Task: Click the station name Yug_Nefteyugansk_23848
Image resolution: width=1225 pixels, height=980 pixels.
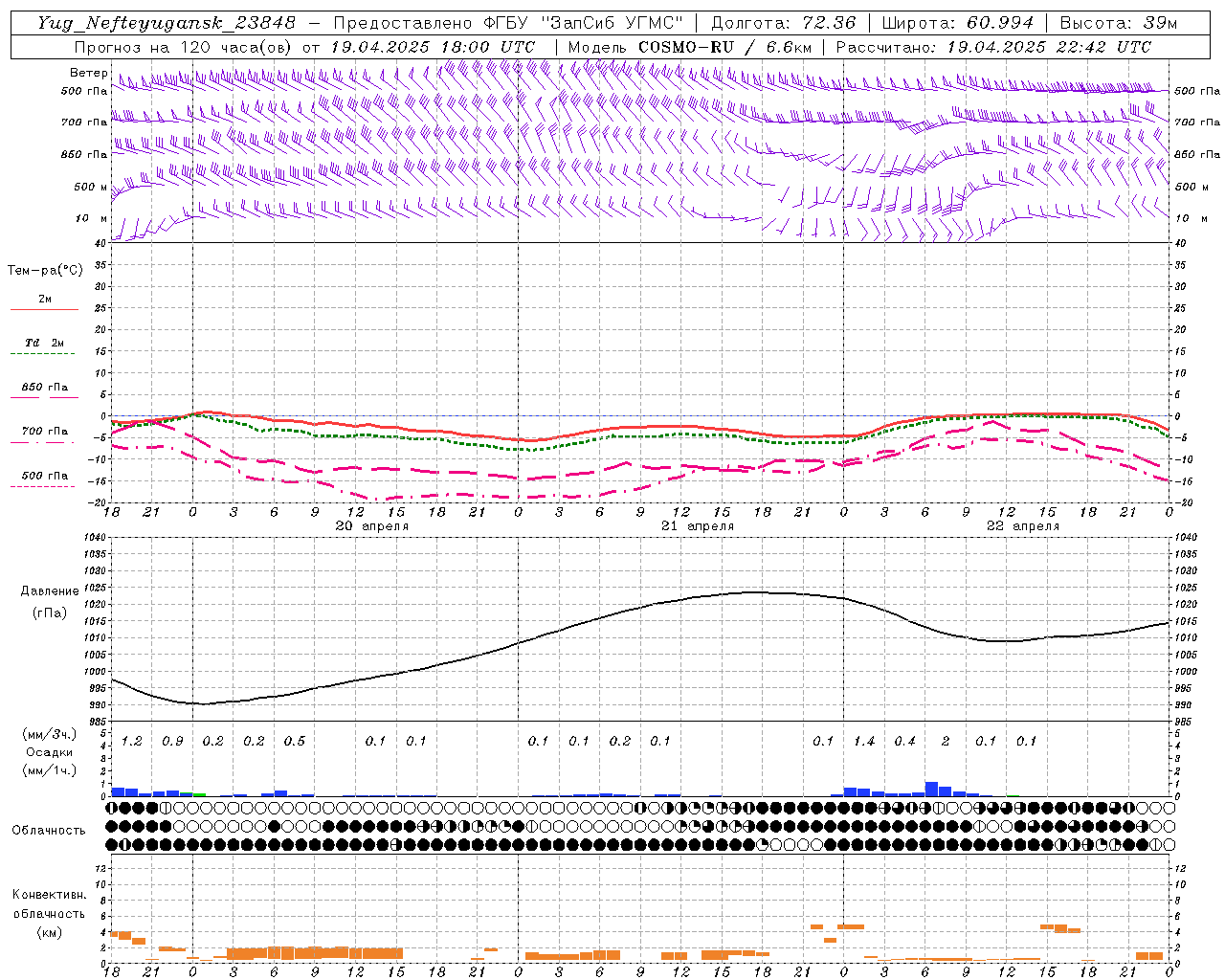Action: click(x=167, y=23)
